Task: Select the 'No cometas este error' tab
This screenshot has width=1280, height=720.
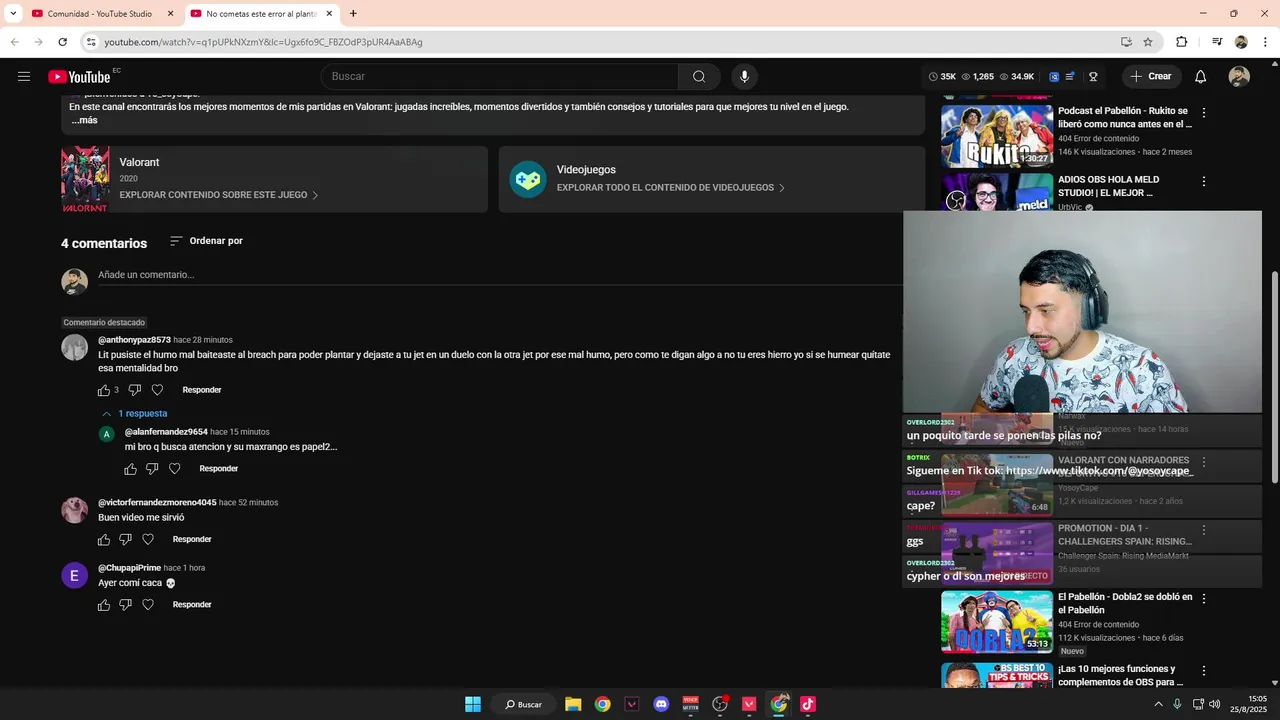Action: (x=262, y=14)
